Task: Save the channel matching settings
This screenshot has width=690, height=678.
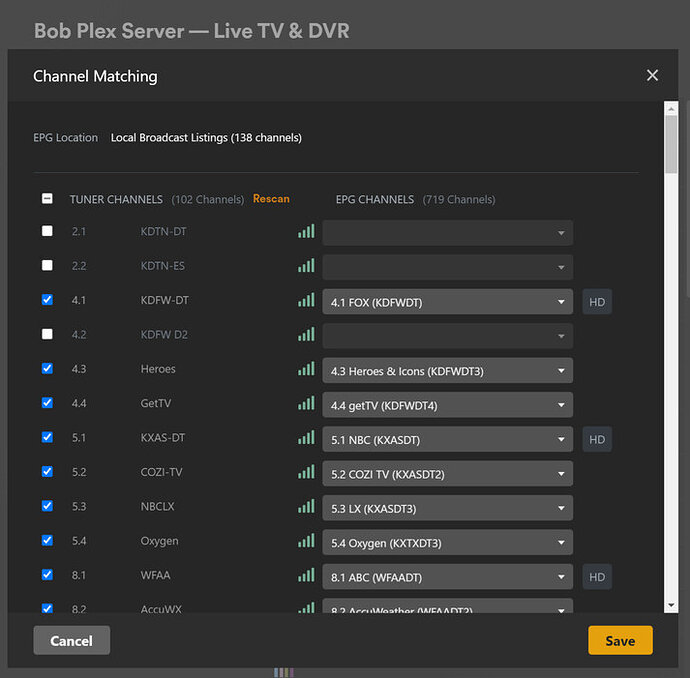Action: click(x=620, y=641)
